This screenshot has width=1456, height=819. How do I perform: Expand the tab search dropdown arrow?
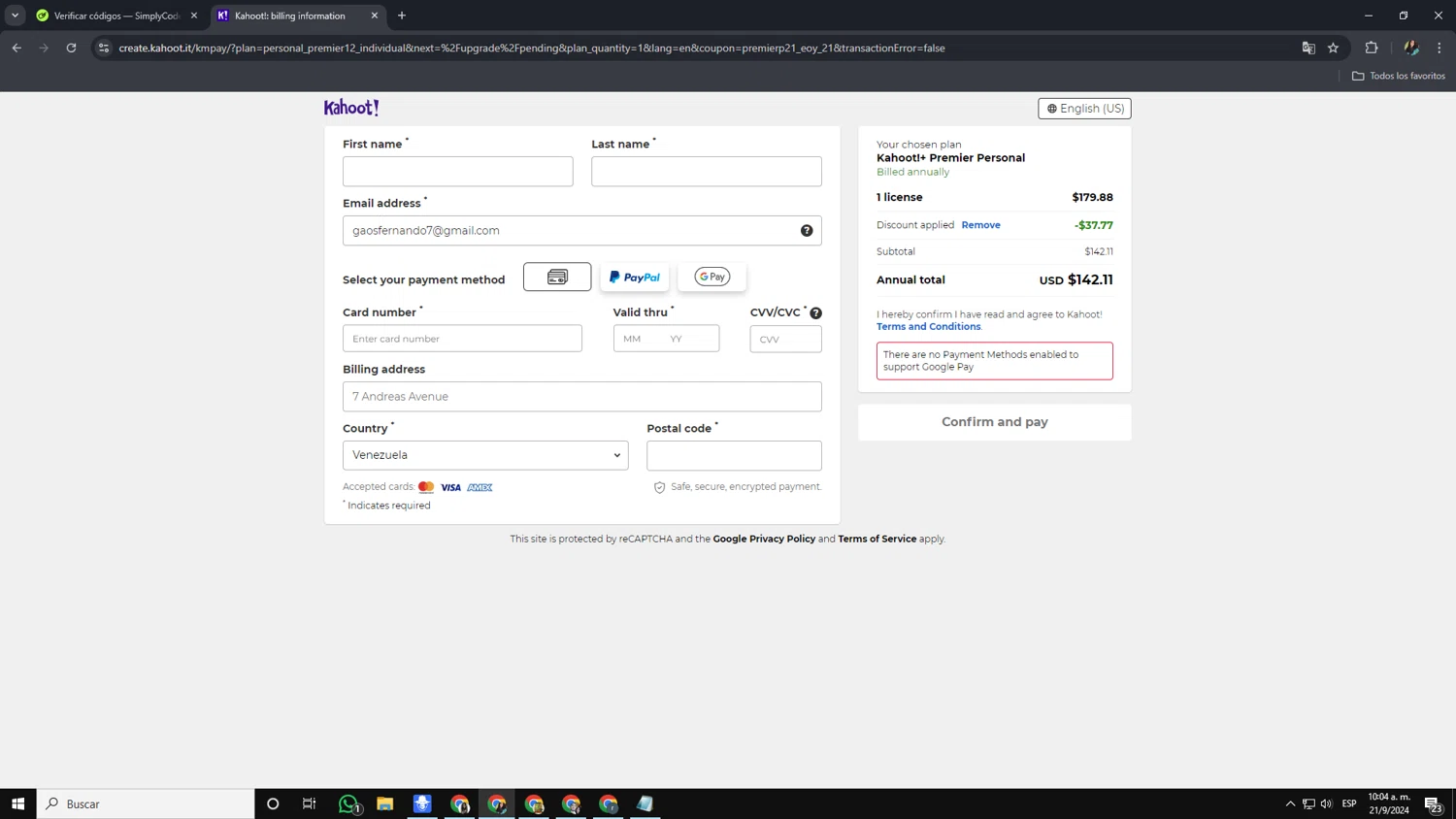click(15, 16)
